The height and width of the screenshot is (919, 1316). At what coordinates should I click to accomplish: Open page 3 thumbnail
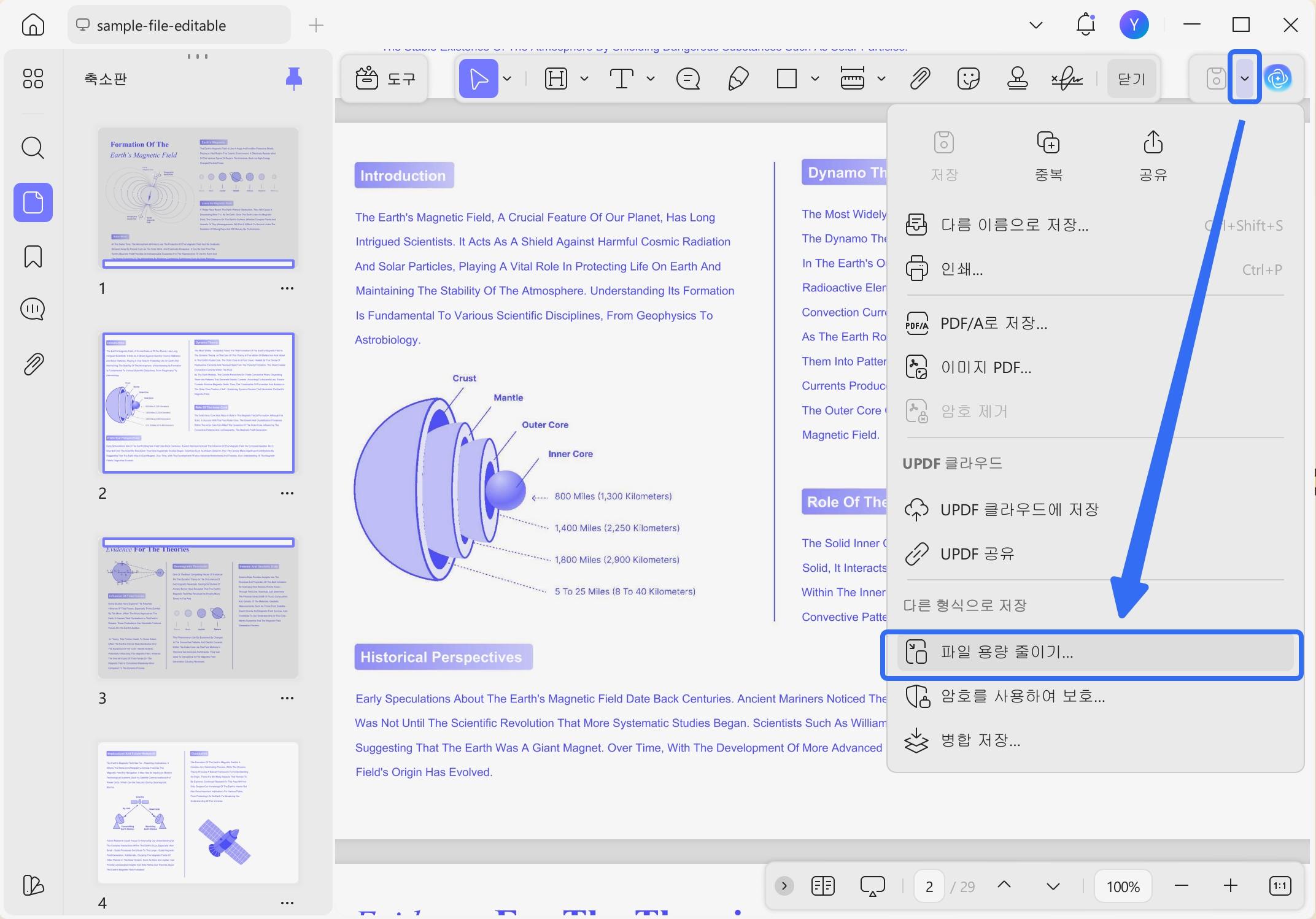click(198, 607)
